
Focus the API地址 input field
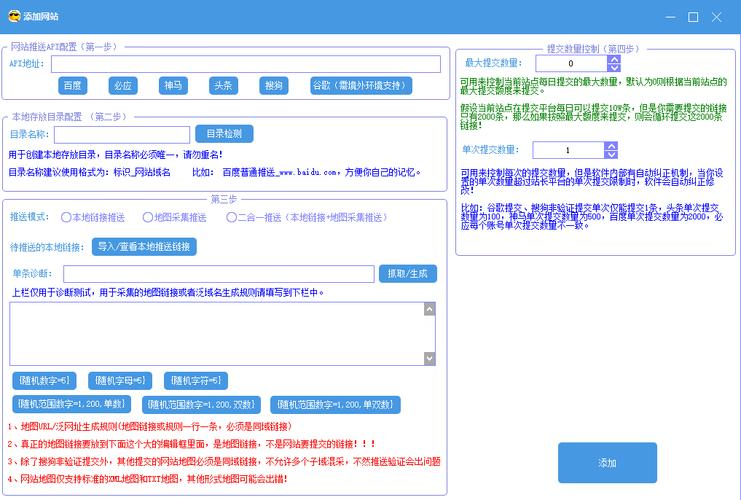(246, 64)
